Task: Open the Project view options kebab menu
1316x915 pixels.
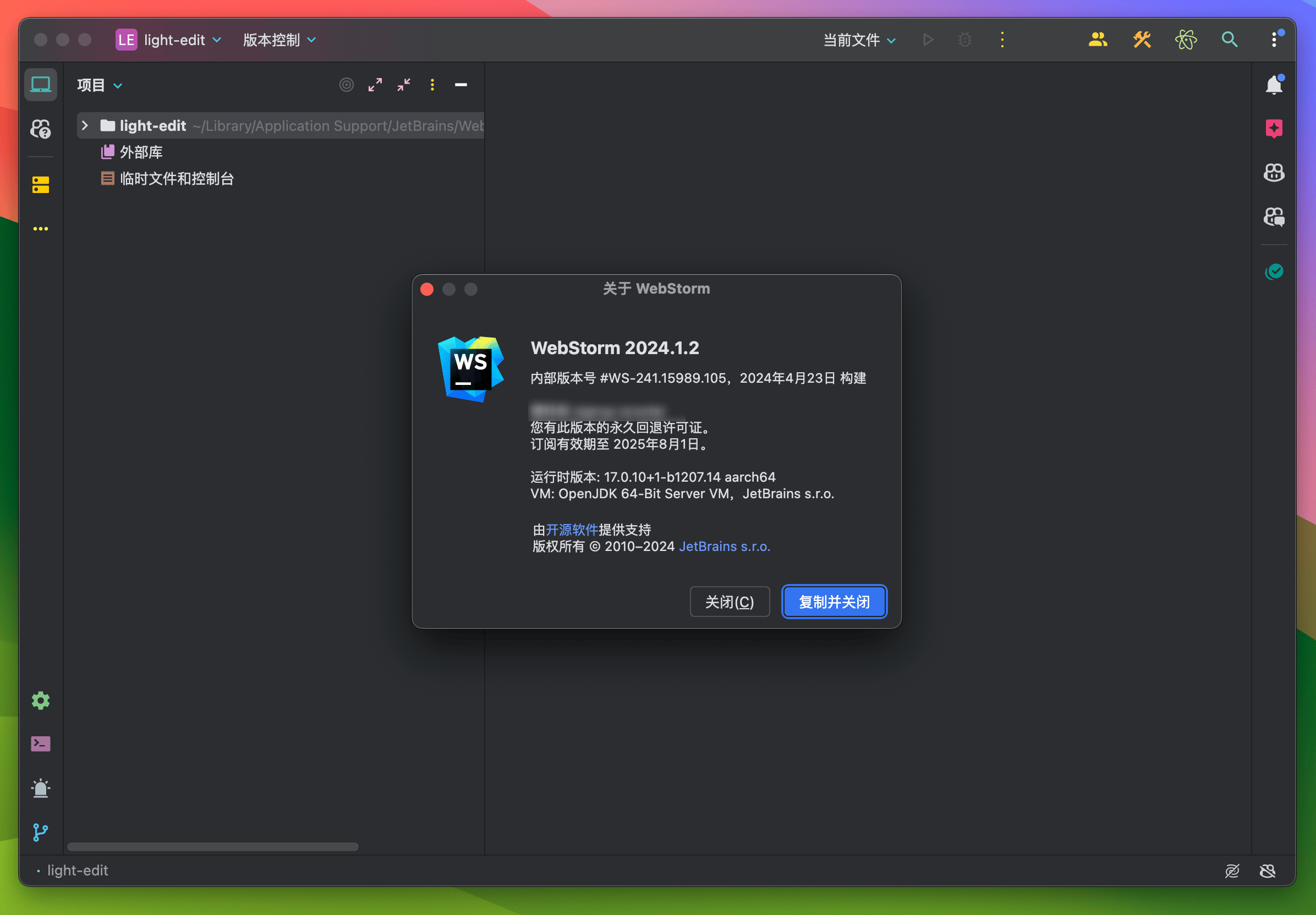Action: [x=431, y=85]
